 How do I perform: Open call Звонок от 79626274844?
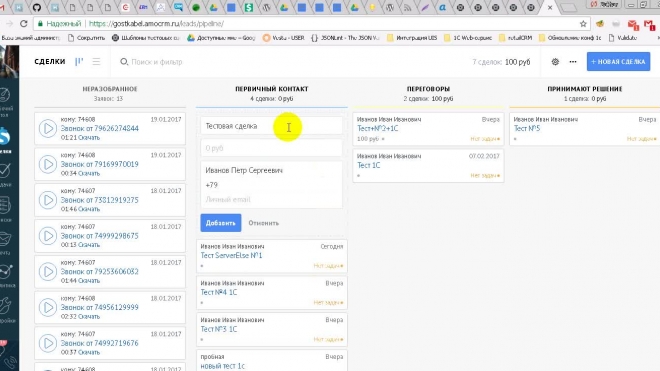click(x=99, y=128)
